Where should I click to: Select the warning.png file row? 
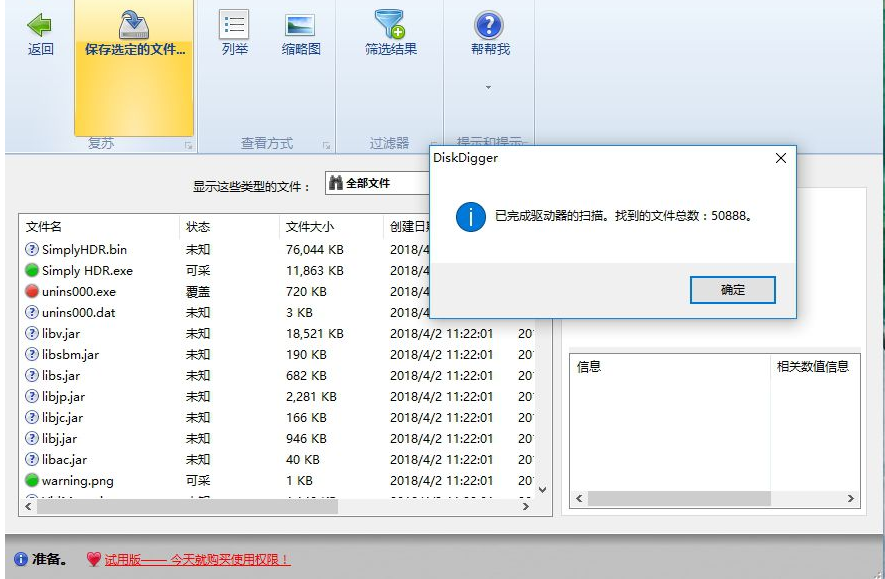[x=277, y=480]
